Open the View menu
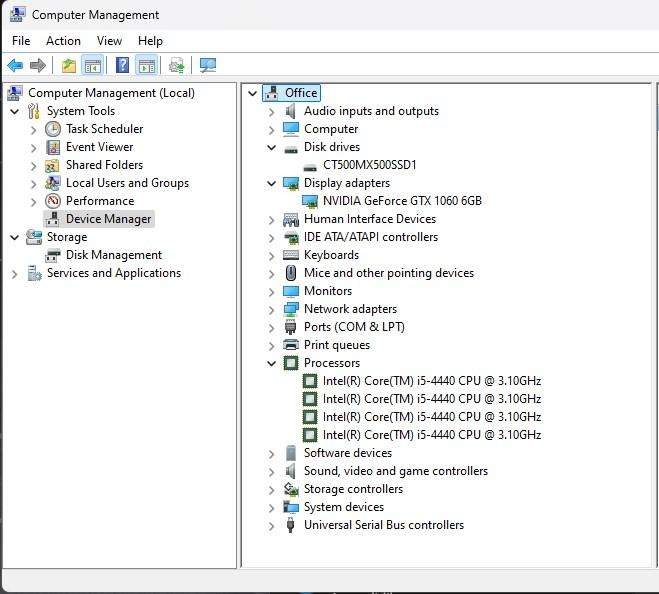 109,41
